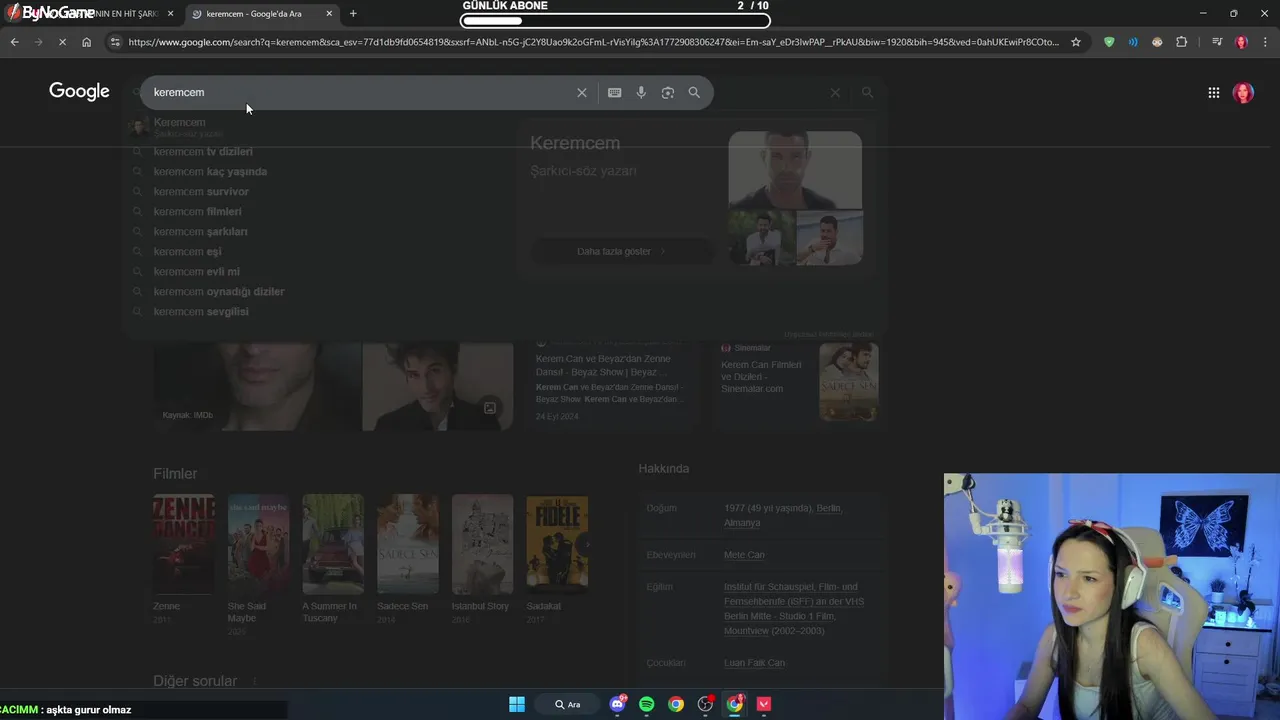Choose the suggestion keremcem eşi
Screen dimensions: 1280x720
tap(187, 252)
